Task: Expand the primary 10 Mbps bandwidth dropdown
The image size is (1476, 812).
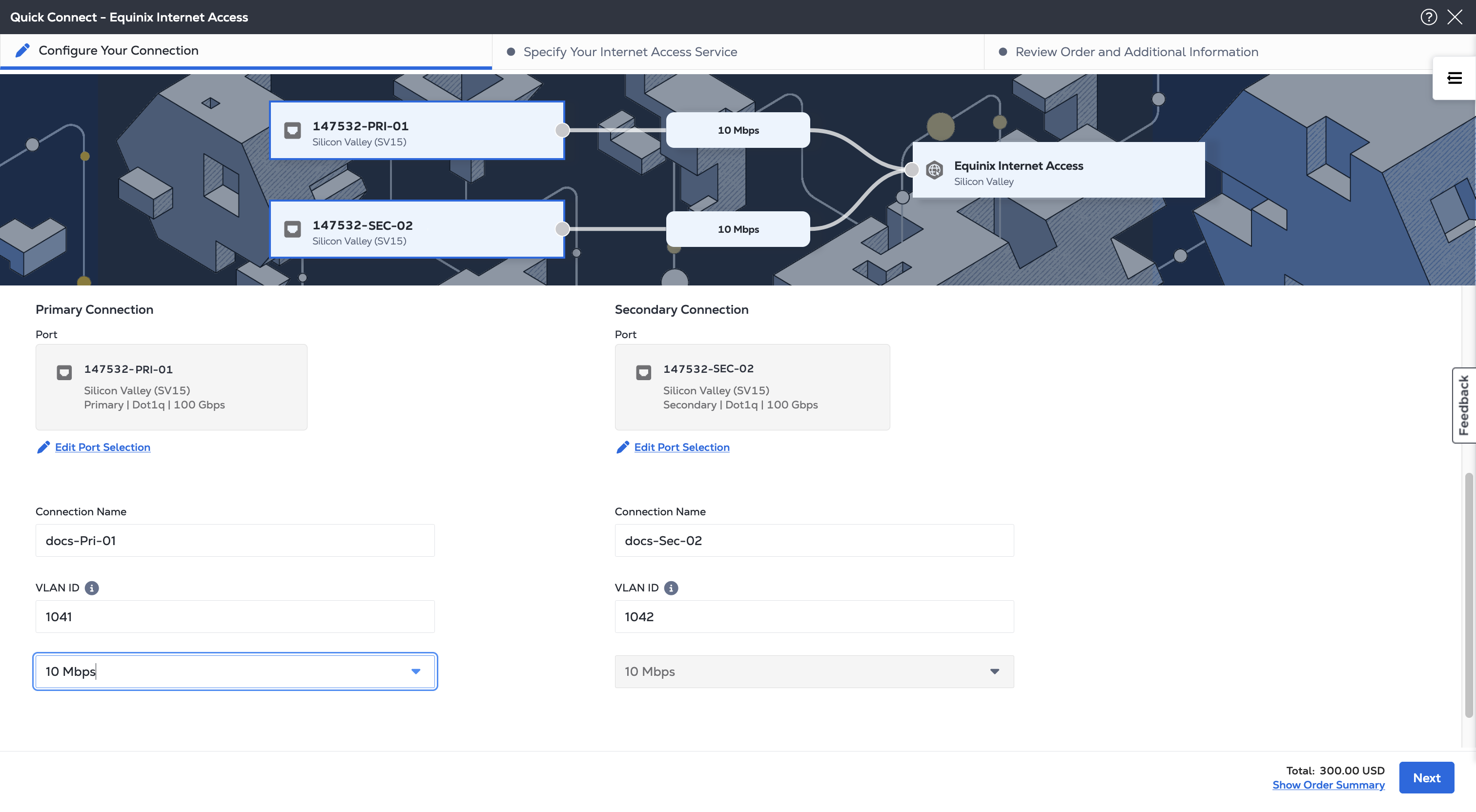Action: [x=415, y=671]
